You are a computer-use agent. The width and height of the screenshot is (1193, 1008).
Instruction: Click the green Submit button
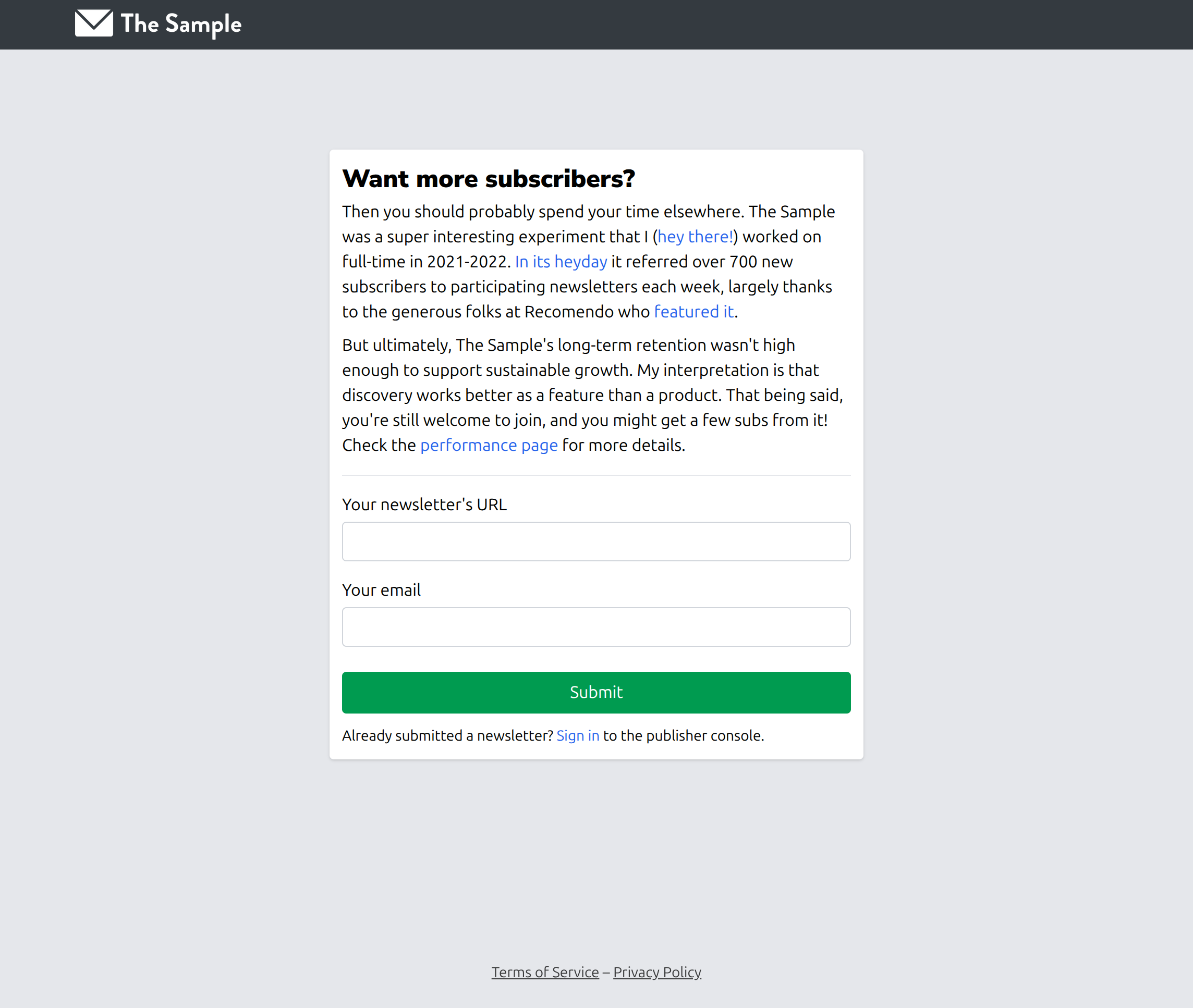(596, 693)
